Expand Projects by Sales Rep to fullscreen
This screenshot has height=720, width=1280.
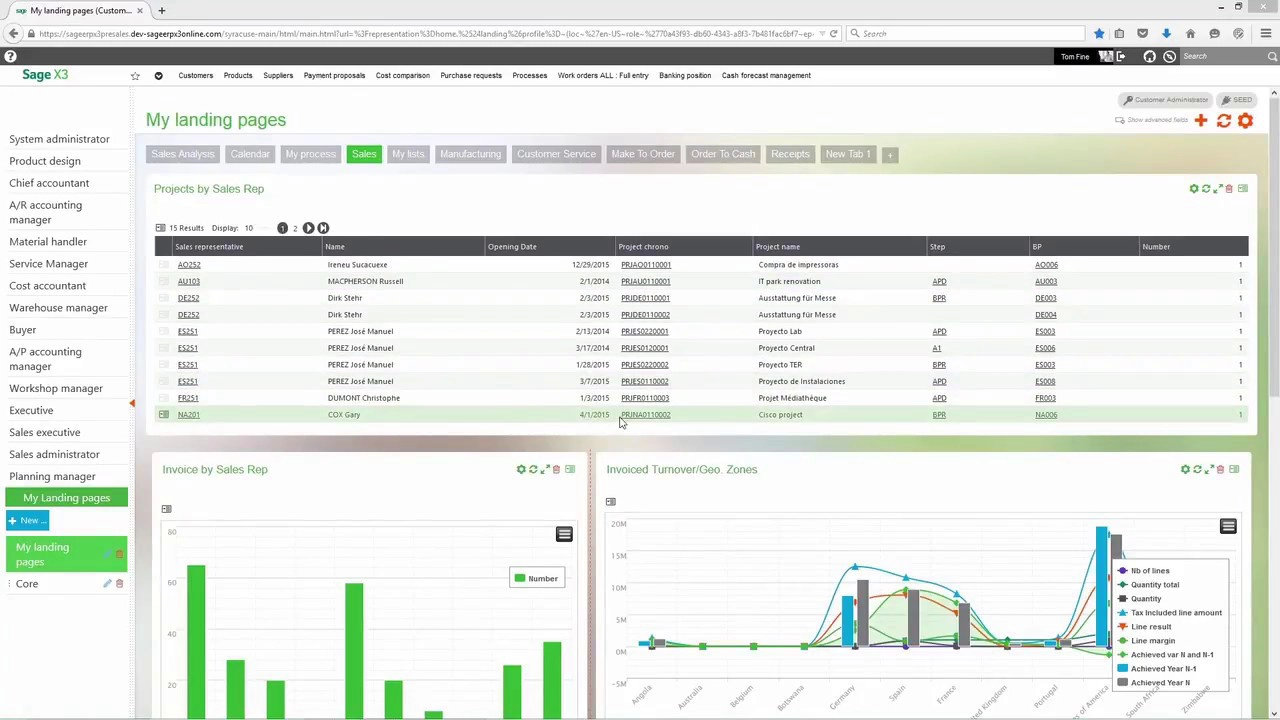click(1217, 188)
